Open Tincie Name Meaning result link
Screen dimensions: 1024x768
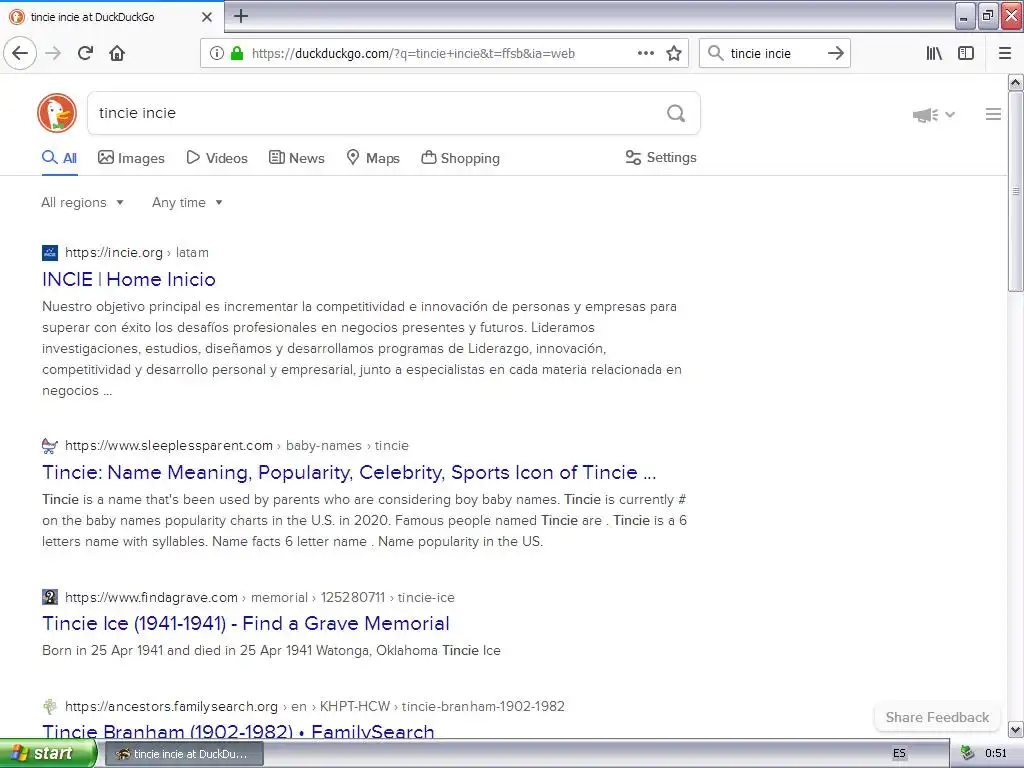pos(349,472)
